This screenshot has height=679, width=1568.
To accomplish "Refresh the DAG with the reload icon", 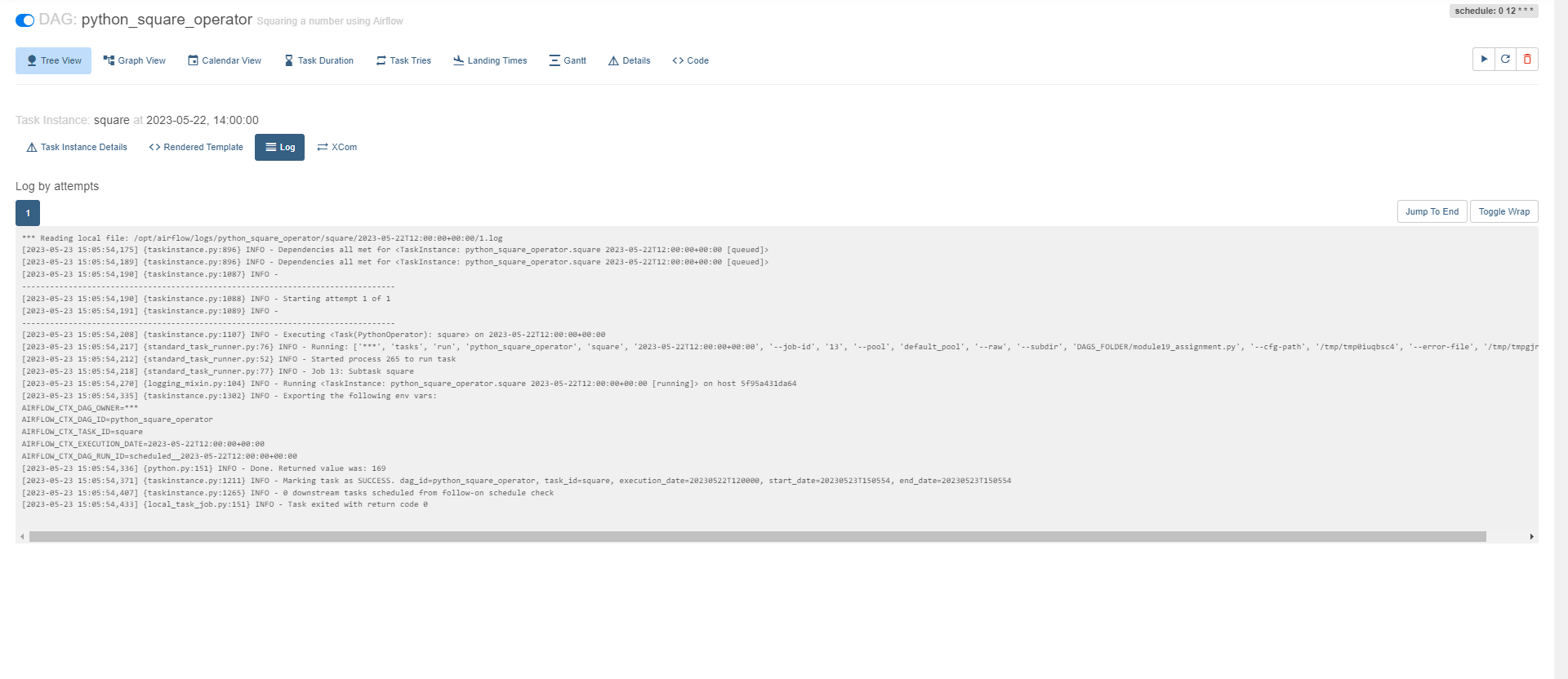I will 1505,60.
